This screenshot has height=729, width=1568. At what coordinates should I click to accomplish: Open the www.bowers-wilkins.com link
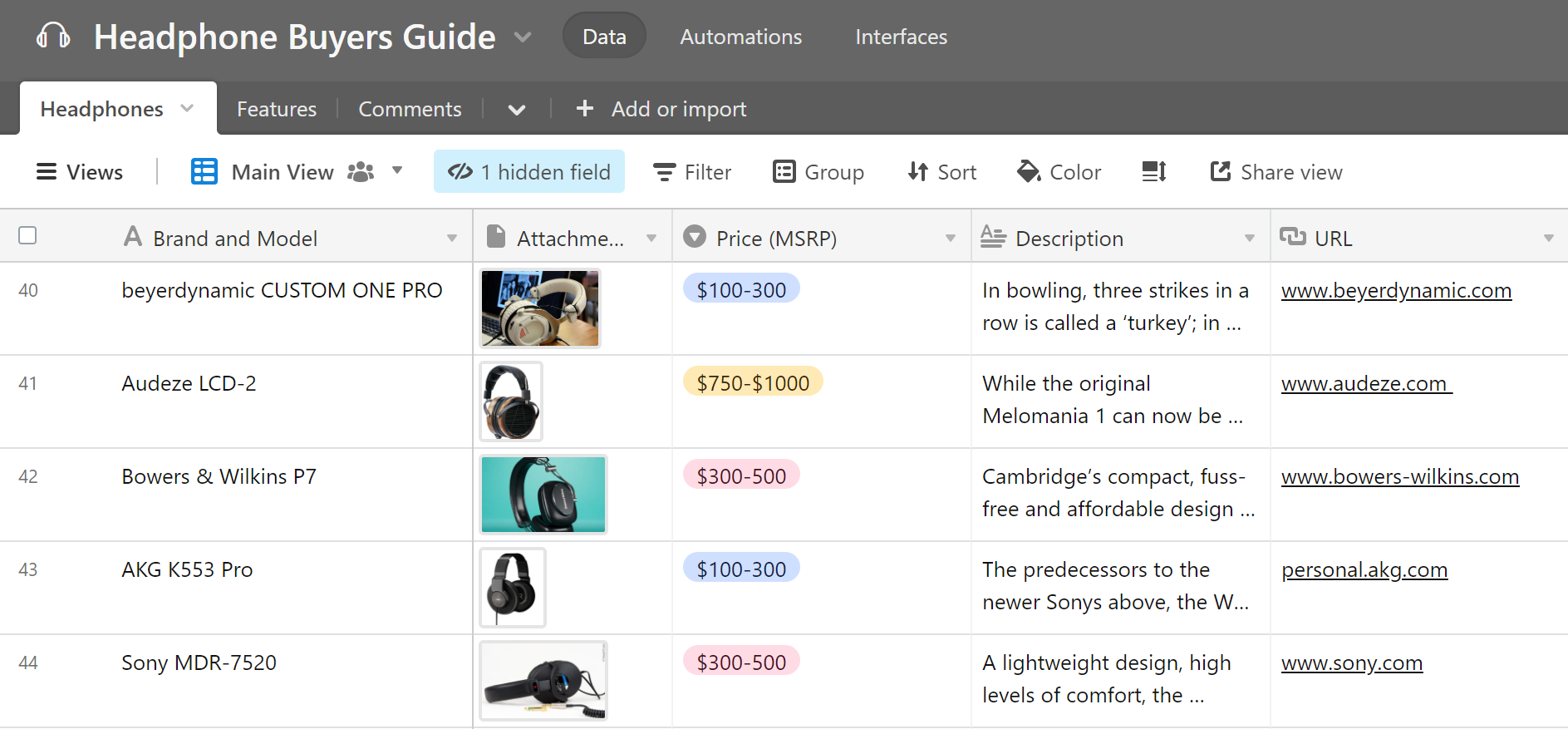tap(1400, 476)
